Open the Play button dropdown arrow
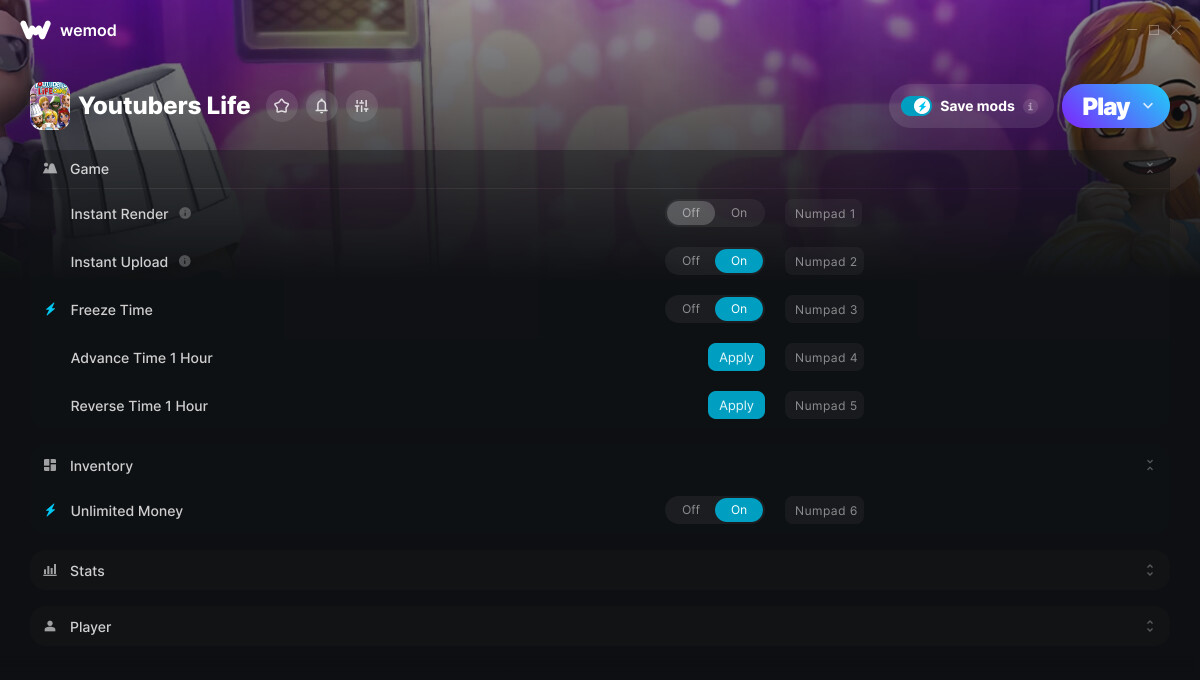1200x680 pixels. (x=1148, y=106)
